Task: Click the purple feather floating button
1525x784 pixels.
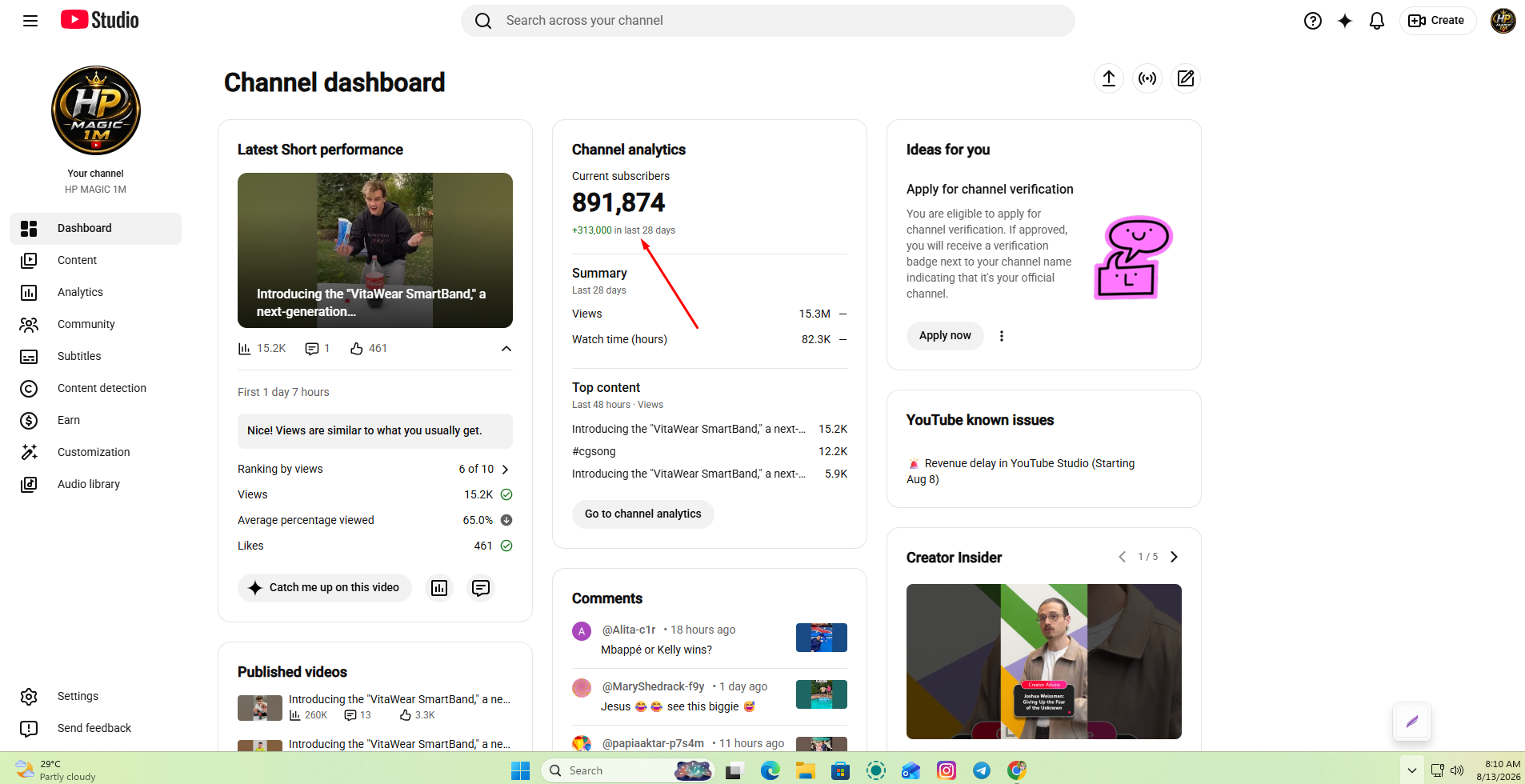Action: click(1412, 722)
